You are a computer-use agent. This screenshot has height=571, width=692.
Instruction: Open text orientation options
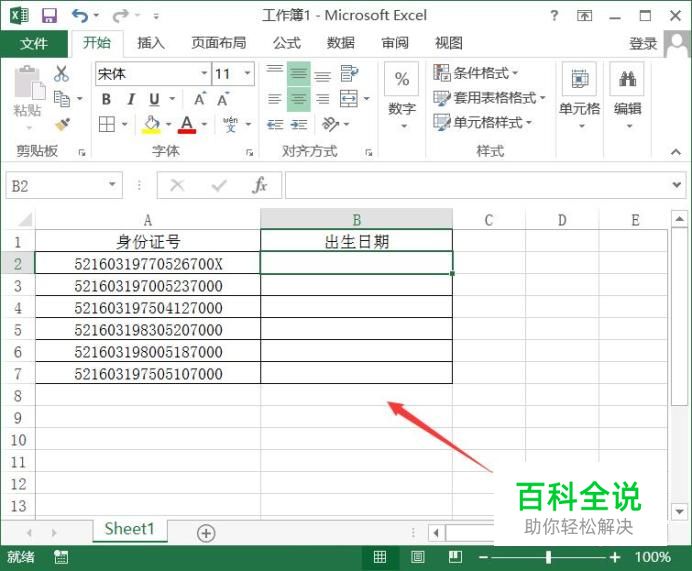[x=331, y=124]
